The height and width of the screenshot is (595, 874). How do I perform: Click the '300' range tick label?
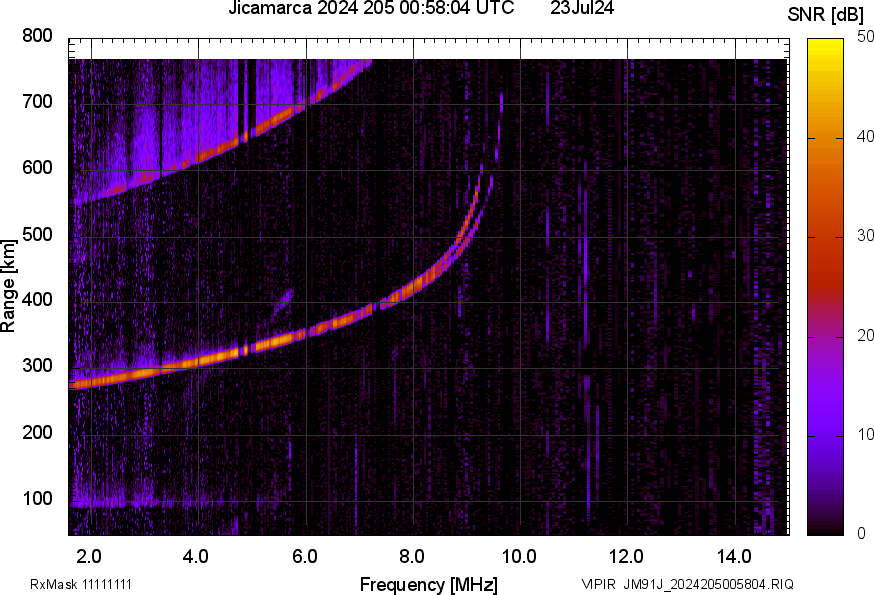37,366
